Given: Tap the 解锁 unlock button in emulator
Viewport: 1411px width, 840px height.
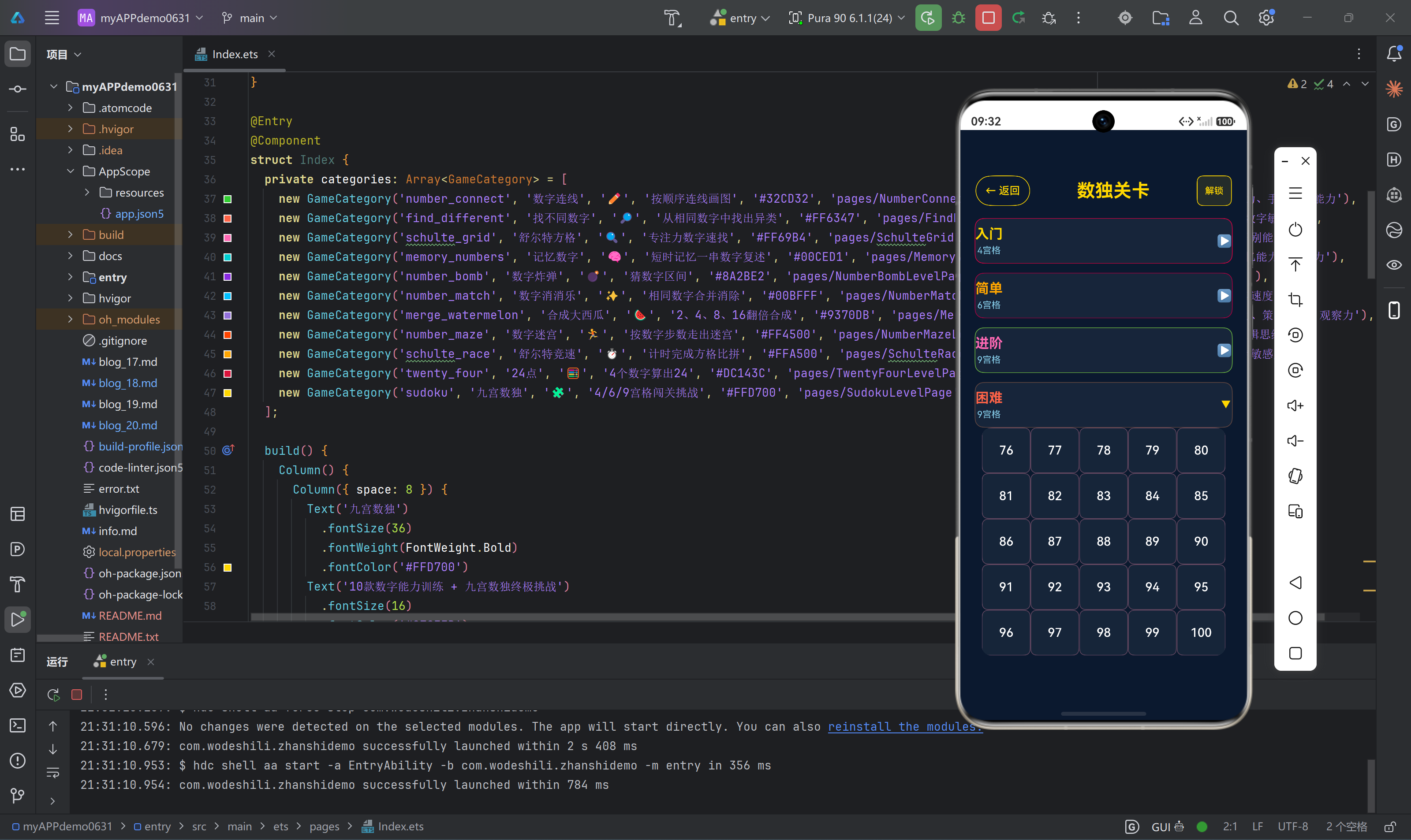Looking at the screenshot, I should click(1214, 191).
